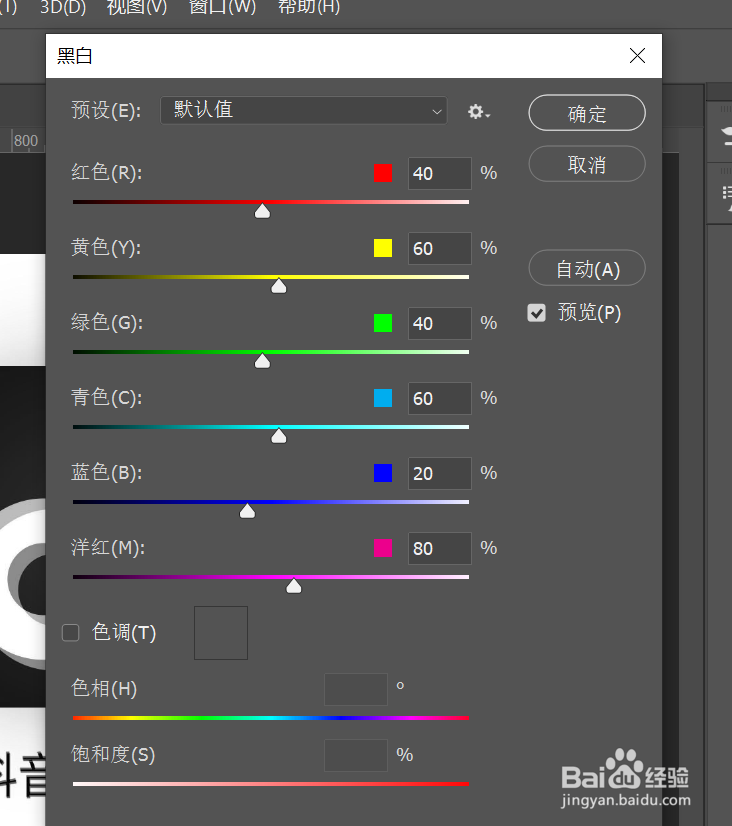The image size is (732, 826).
Task: Click the 色相(H) hue slider track
Action: coord(271,718)
